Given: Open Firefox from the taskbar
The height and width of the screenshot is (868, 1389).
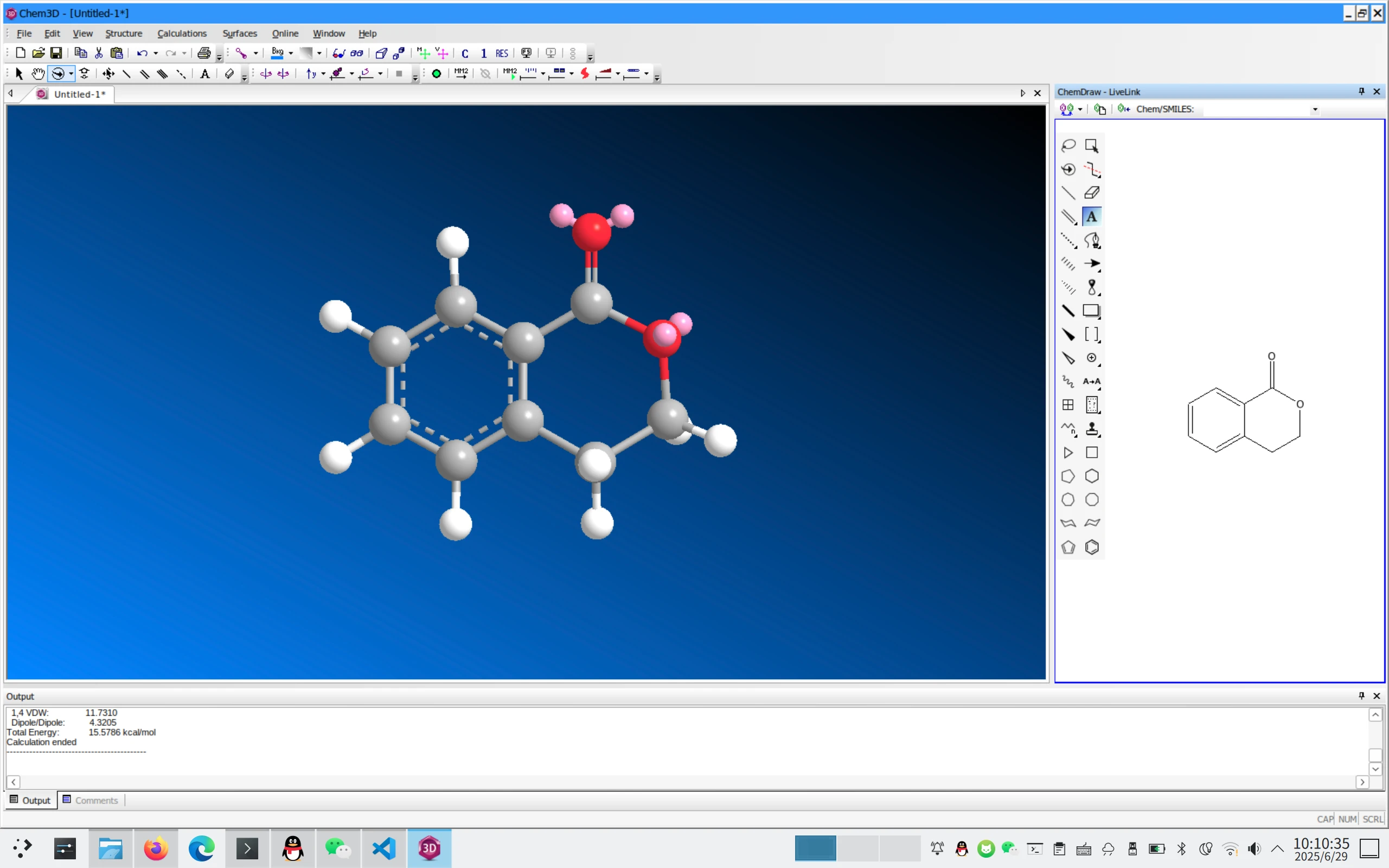Looking at the screenshot, I should tap(156, 848).
